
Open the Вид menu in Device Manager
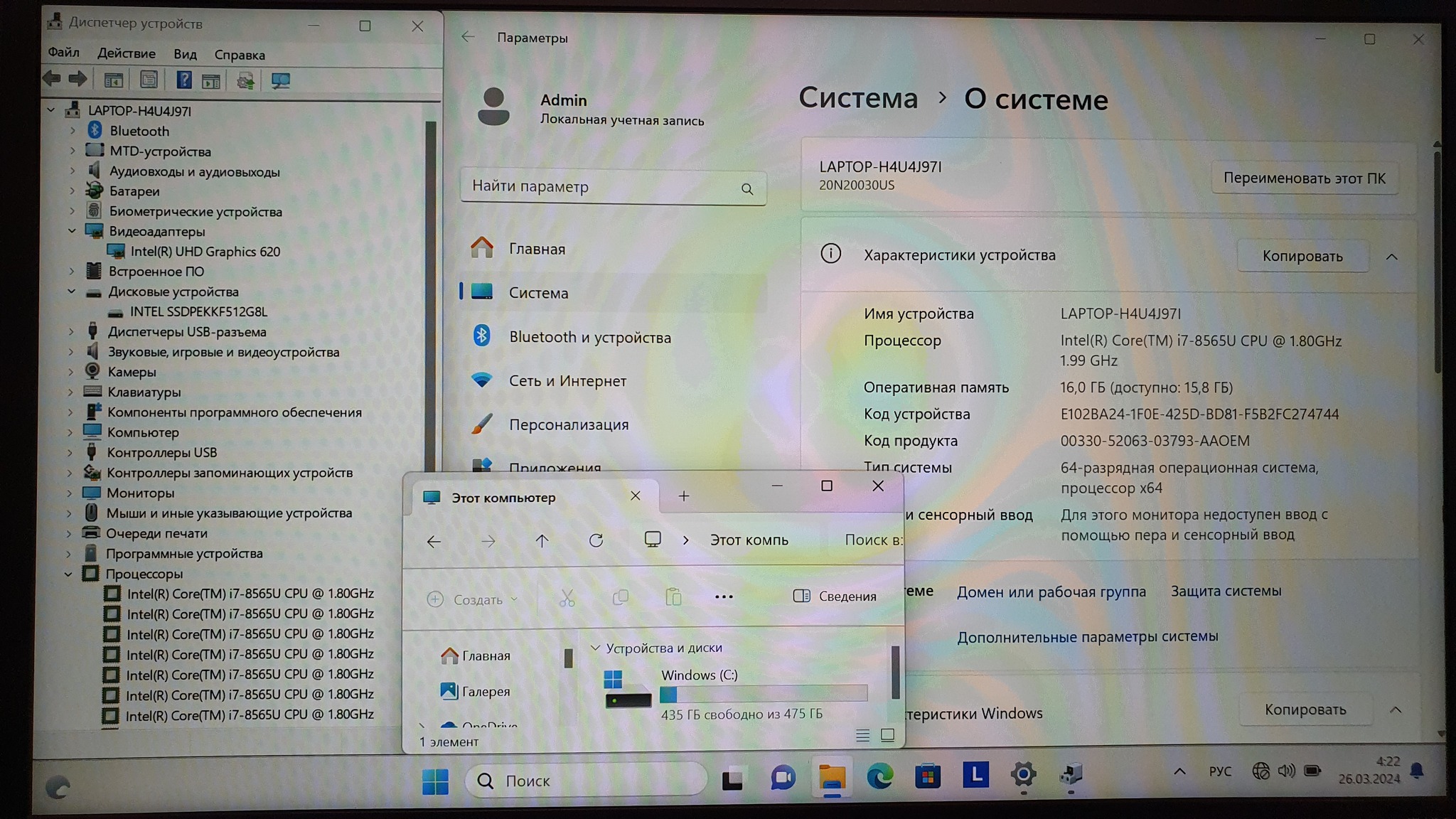pyautogui.click(x=185, y=54)
